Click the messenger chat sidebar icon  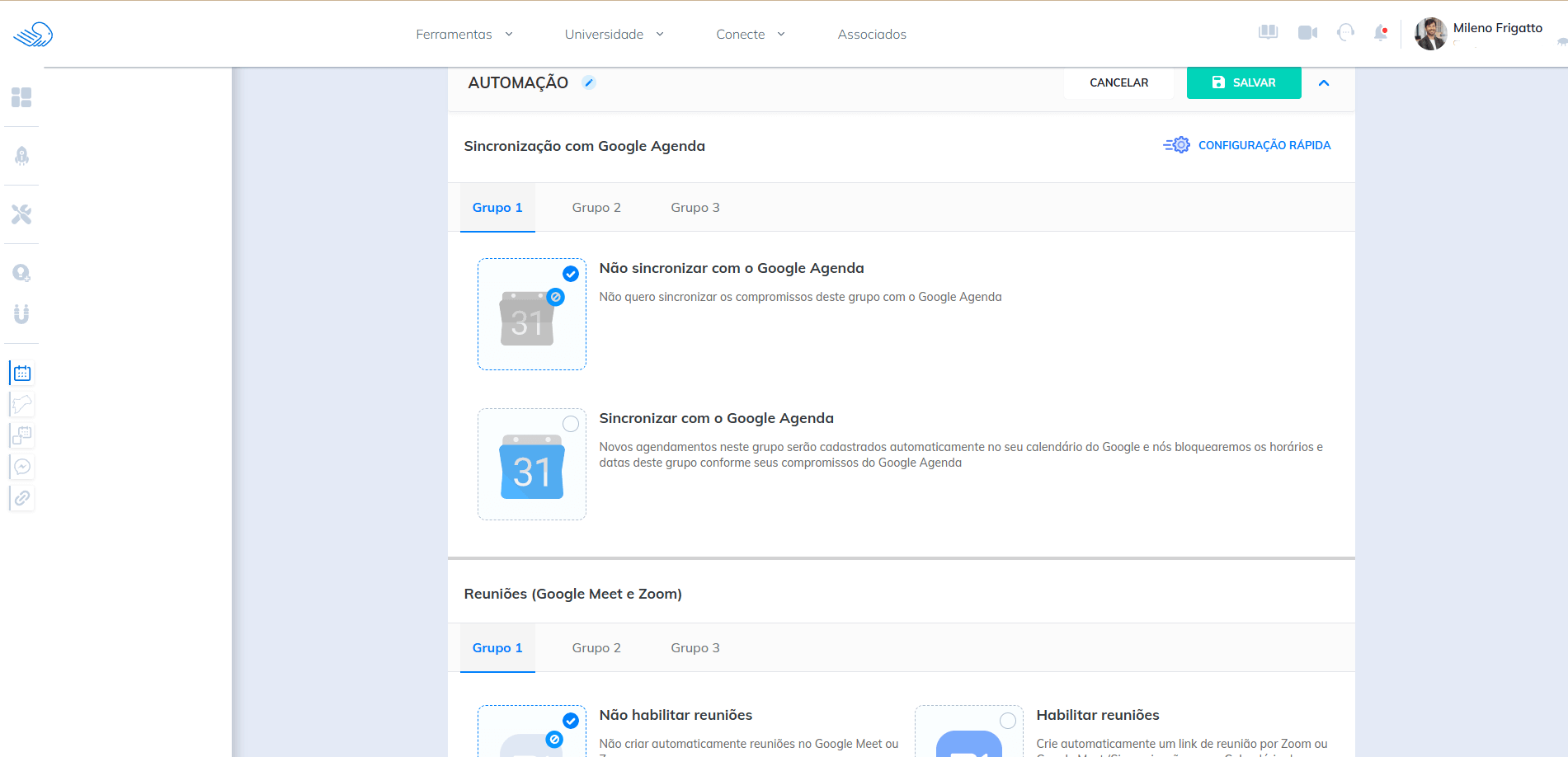click(22, 467)
